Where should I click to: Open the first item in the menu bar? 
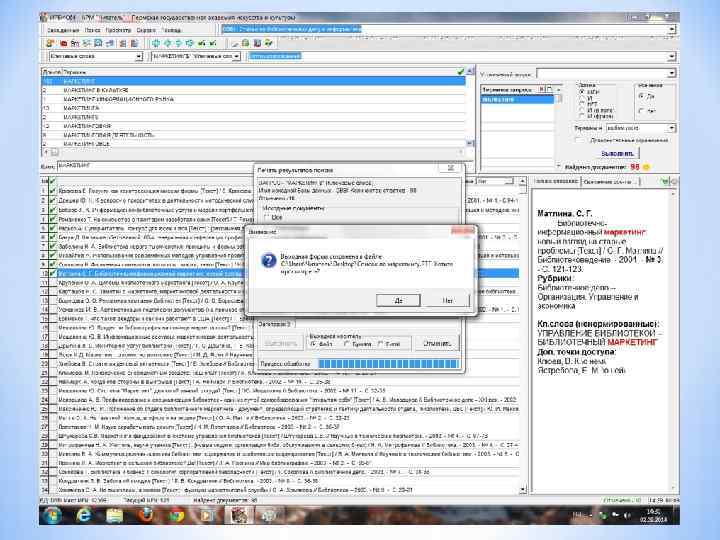point(63,30)
